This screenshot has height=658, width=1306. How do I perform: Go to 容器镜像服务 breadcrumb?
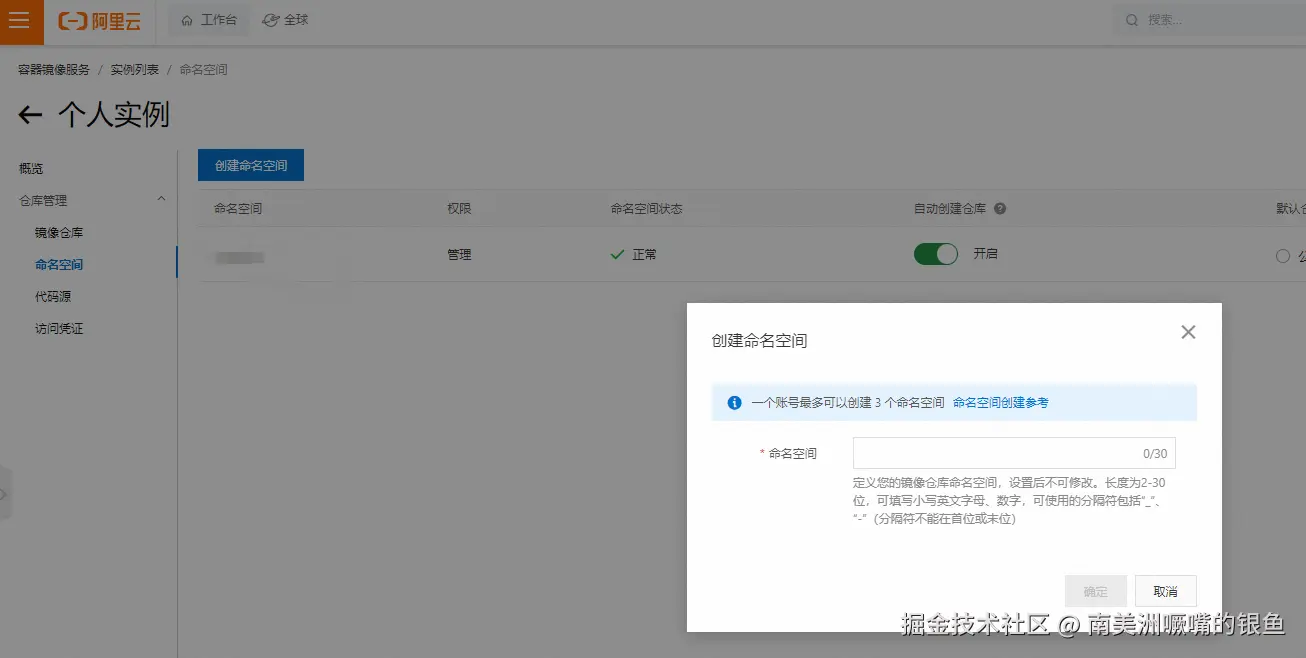point(54,70)
